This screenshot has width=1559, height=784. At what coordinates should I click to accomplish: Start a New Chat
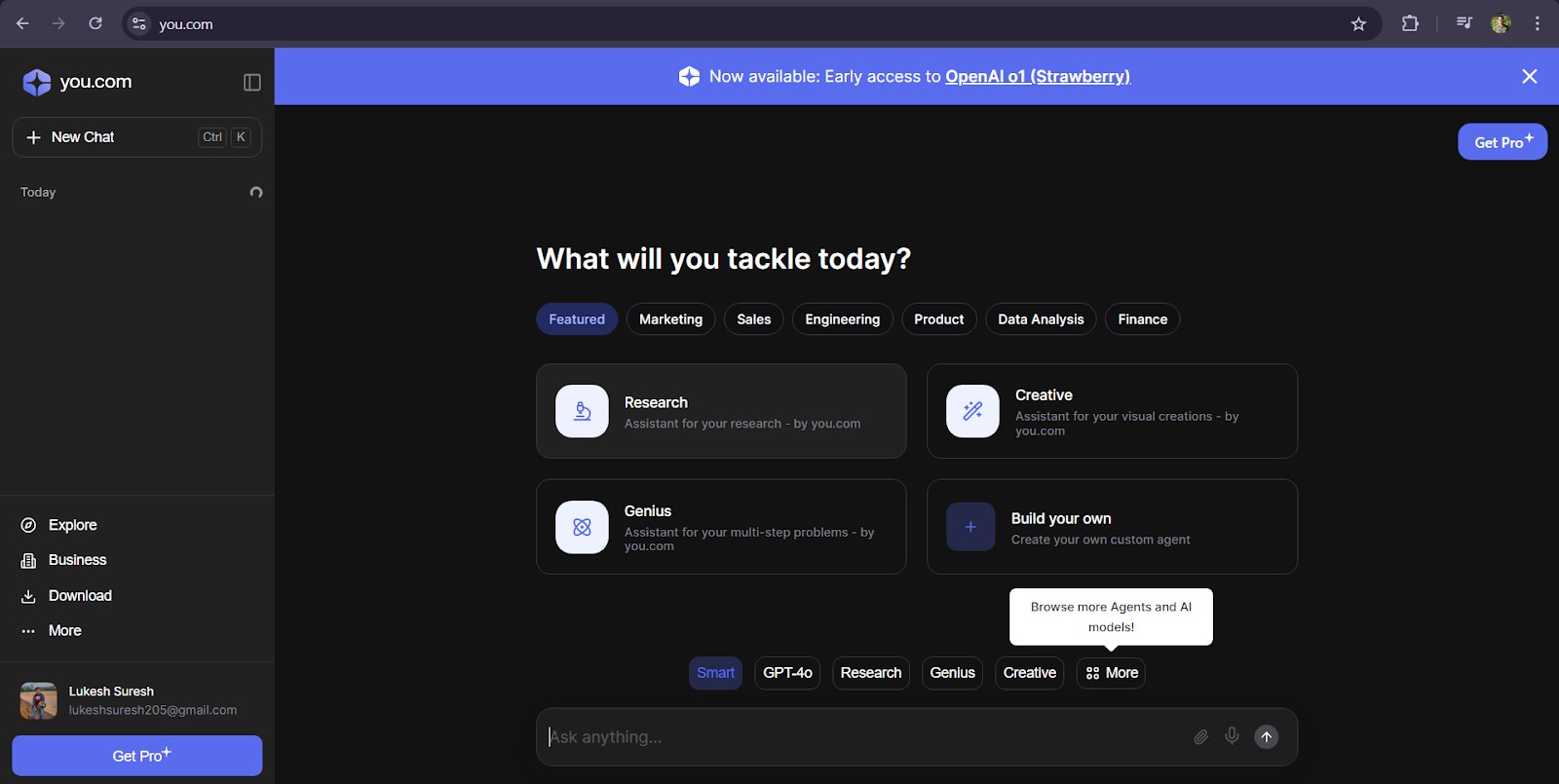click(x=137, y=137)
